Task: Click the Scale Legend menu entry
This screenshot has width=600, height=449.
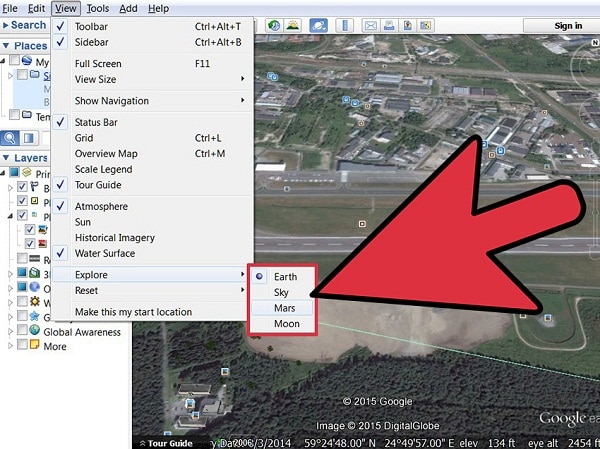Action: [153, 169]
